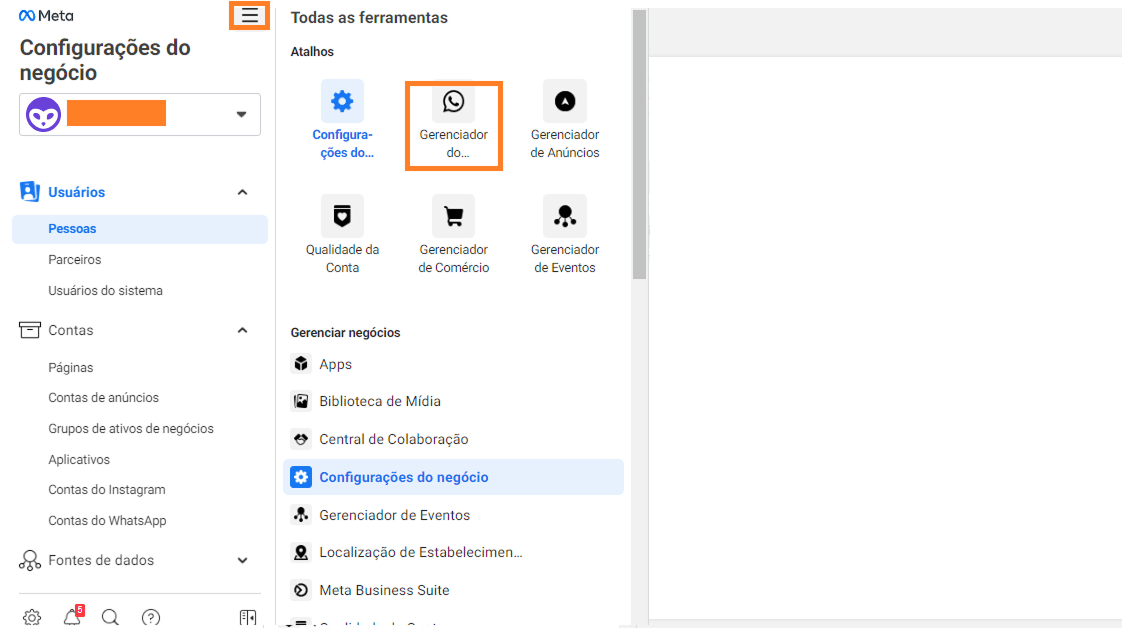
Task: Collapse the sidebar panel icon
Action: pyautogui.click(x=248, y=617)
